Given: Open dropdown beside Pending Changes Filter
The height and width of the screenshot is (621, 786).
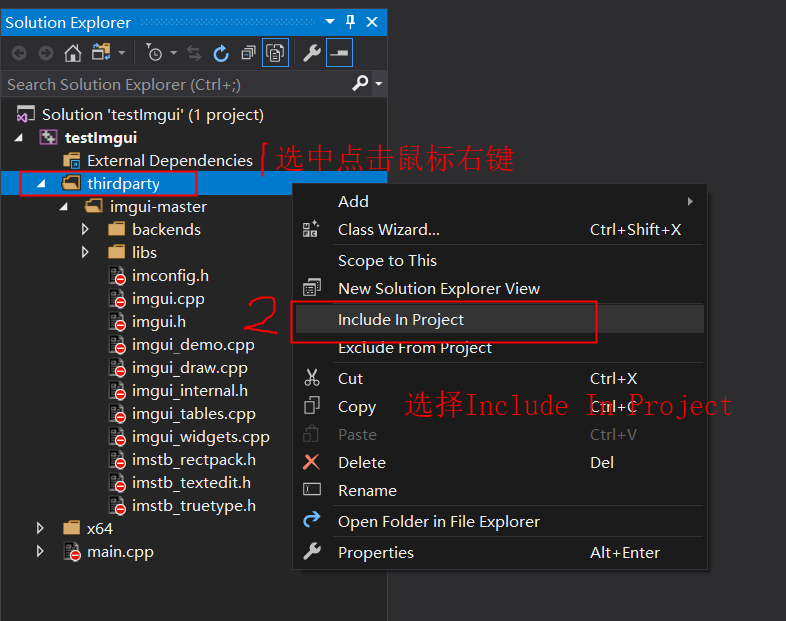Looking at the screenshot, I should pos(173,52).
